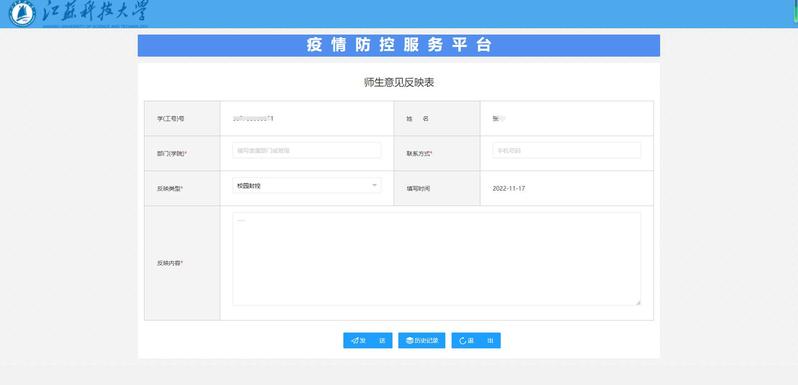
Task: Focus the 部门(学院) input field
Action: pos(306,150)
